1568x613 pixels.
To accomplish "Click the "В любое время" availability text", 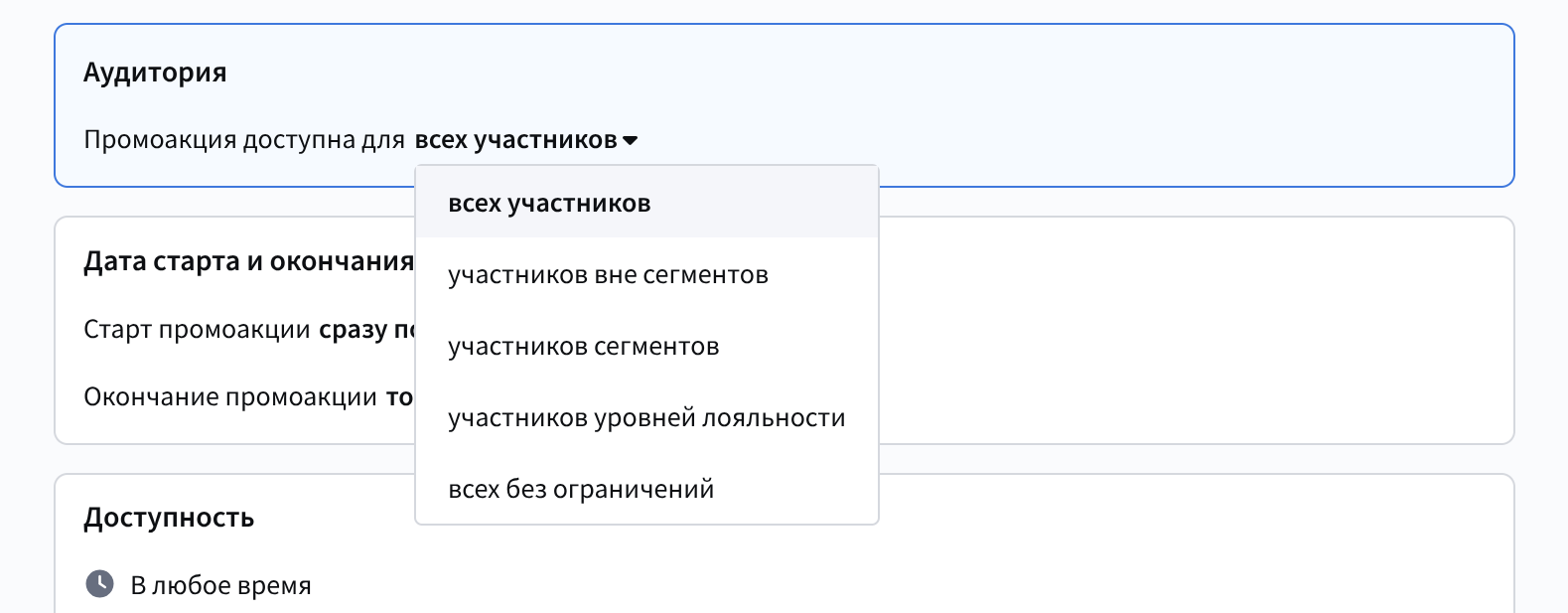I will (221, 586).
